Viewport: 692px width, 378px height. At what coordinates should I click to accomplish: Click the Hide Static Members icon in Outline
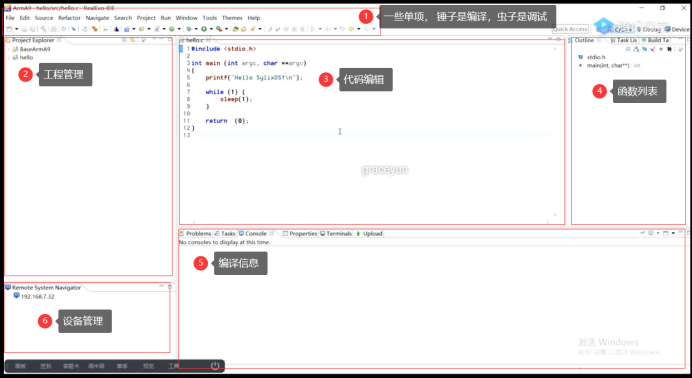coord(653,49)
